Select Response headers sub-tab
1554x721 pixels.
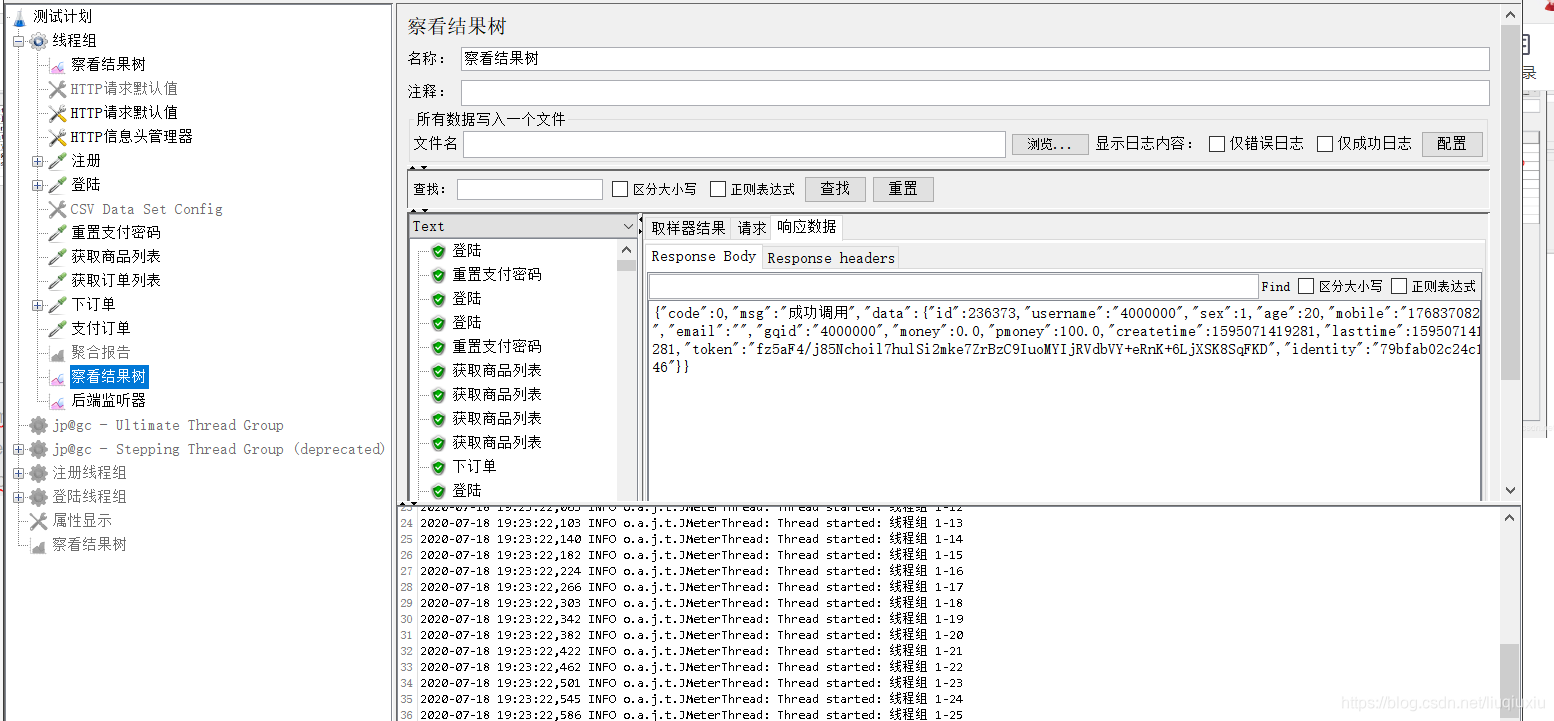point(831,258)
